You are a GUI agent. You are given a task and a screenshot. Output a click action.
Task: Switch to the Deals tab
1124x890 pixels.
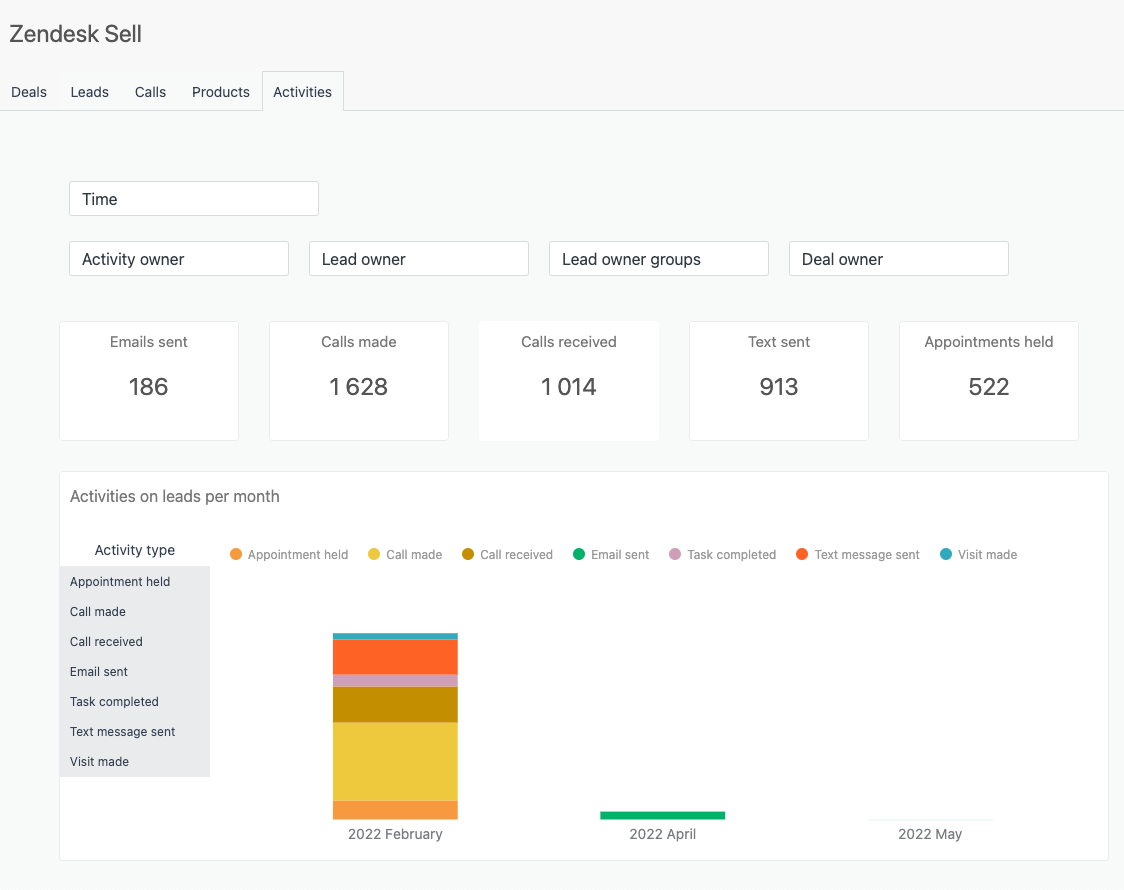[29, 91]
